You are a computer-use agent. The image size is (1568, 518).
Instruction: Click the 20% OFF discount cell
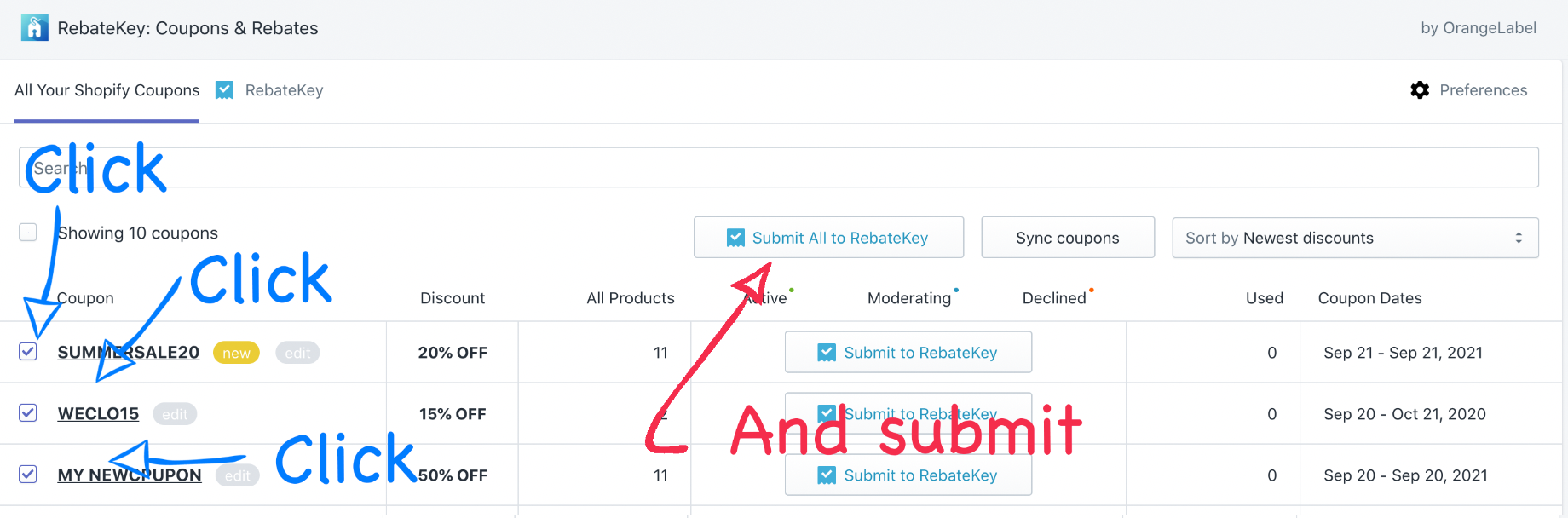(x=453, y=353)
